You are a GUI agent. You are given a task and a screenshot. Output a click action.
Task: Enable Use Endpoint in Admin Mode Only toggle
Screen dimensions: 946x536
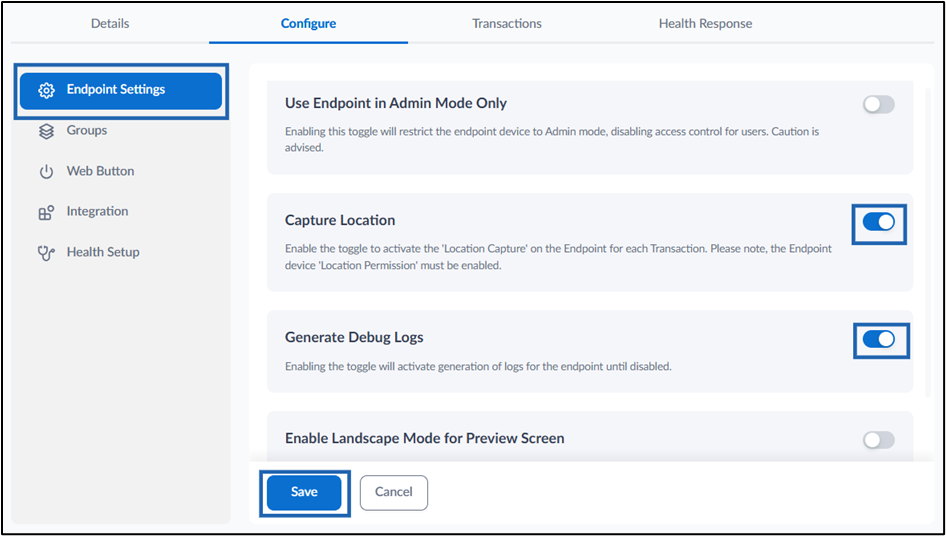878,104
